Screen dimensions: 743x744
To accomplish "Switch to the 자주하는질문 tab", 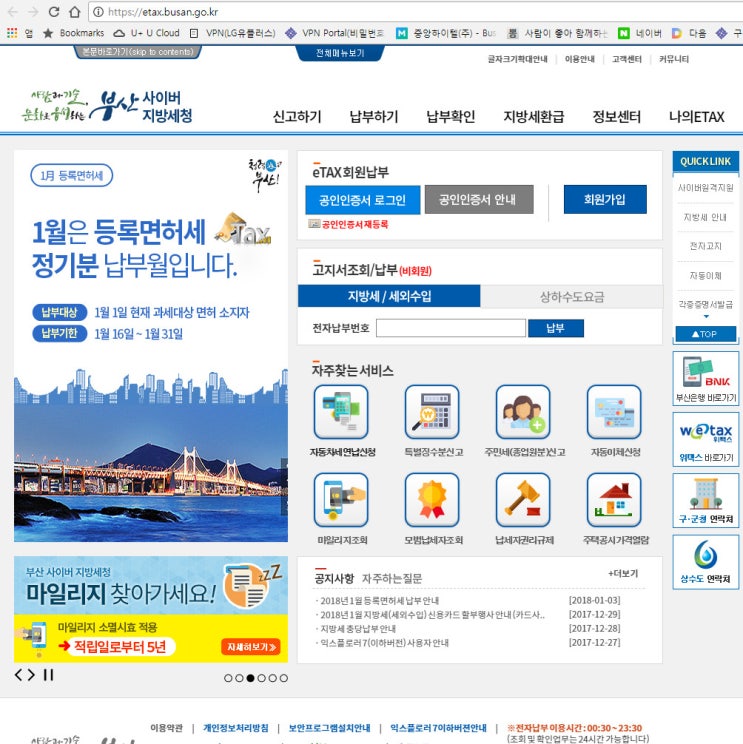I will pyautogui.click(x=392, y=578).
